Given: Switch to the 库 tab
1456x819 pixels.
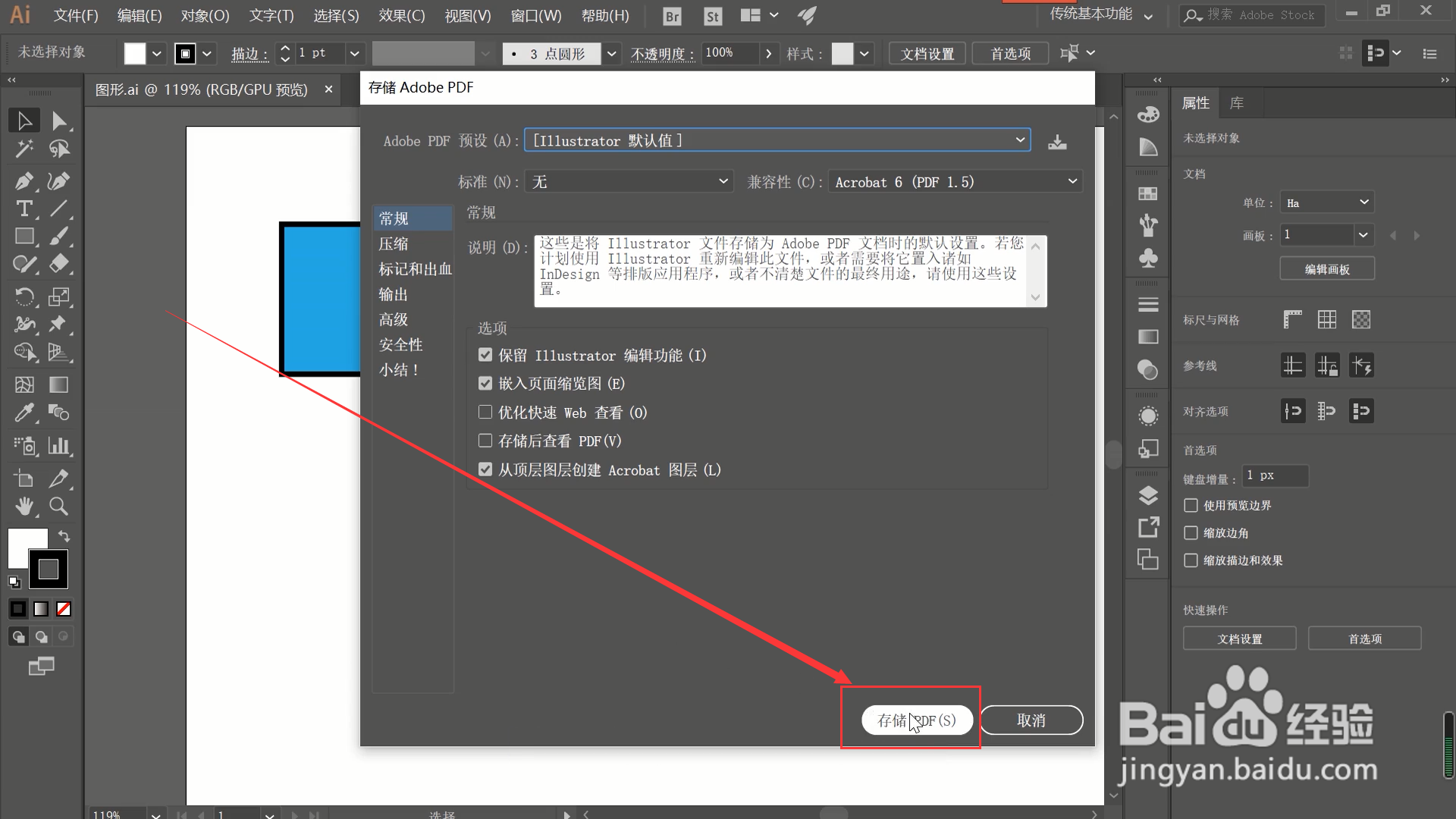Looking at the screenshot, I should tap(1237, 103).
